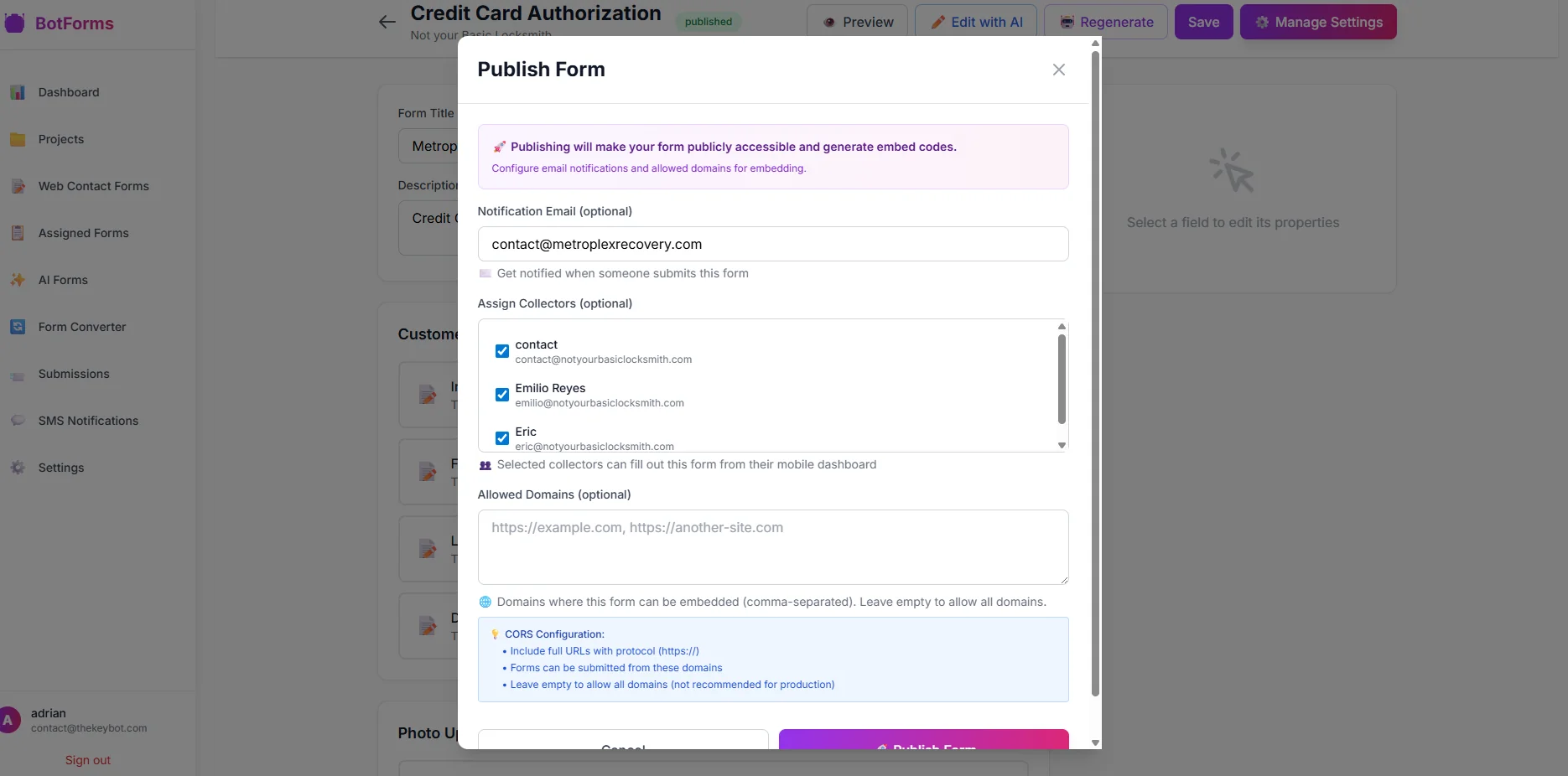The image size is (1568, 776).
Task: Uncheck the contact collector
Action: [501, 351]
